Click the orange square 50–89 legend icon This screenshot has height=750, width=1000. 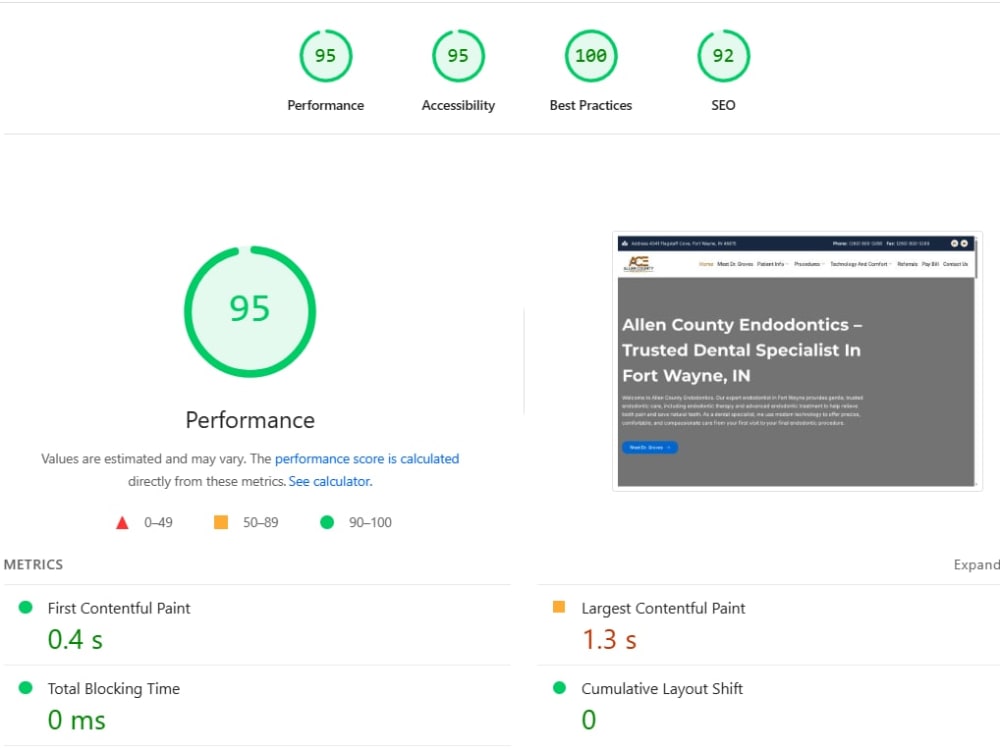221,522
